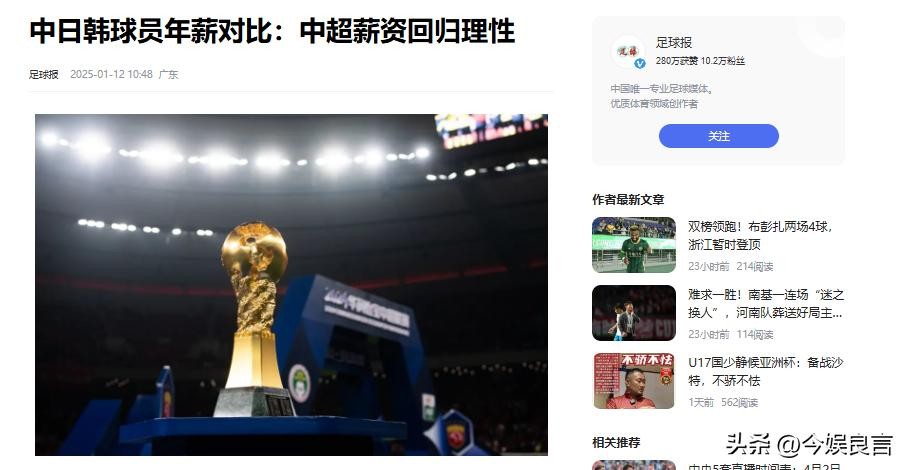This screenshot has height=470, width=907.
Task: Click the 足球报 byline under the headline
Action: tap(44, 75)
